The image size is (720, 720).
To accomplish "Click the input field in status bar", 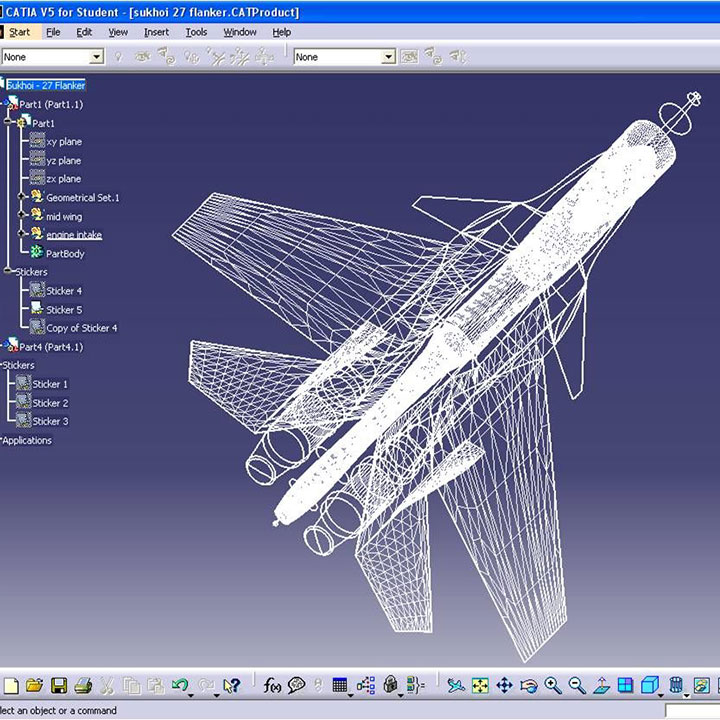I will pyautogui.click(x=692, y=711).
